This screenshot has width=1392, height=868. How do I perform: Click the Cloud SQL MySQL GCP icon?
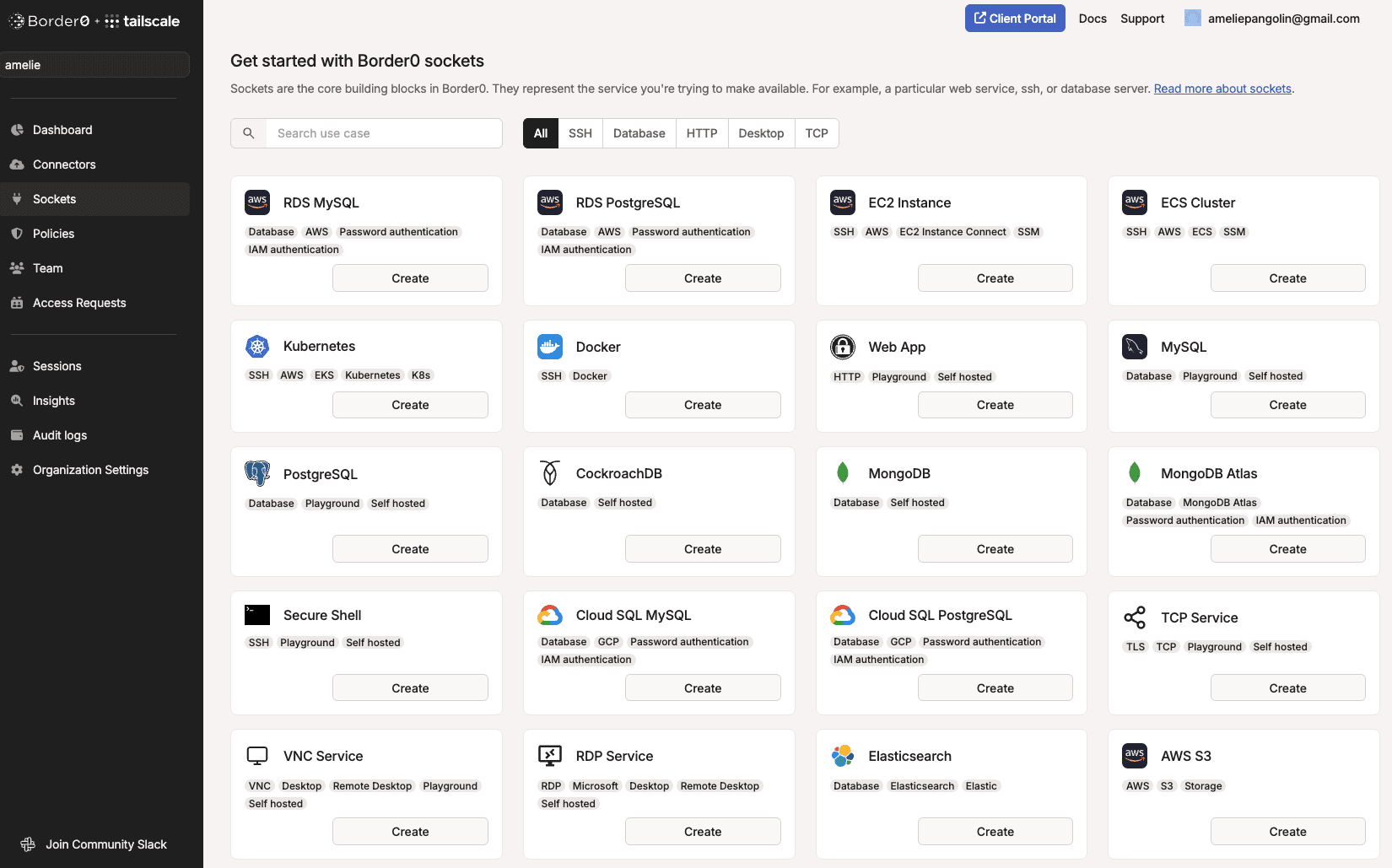point(550,615)
